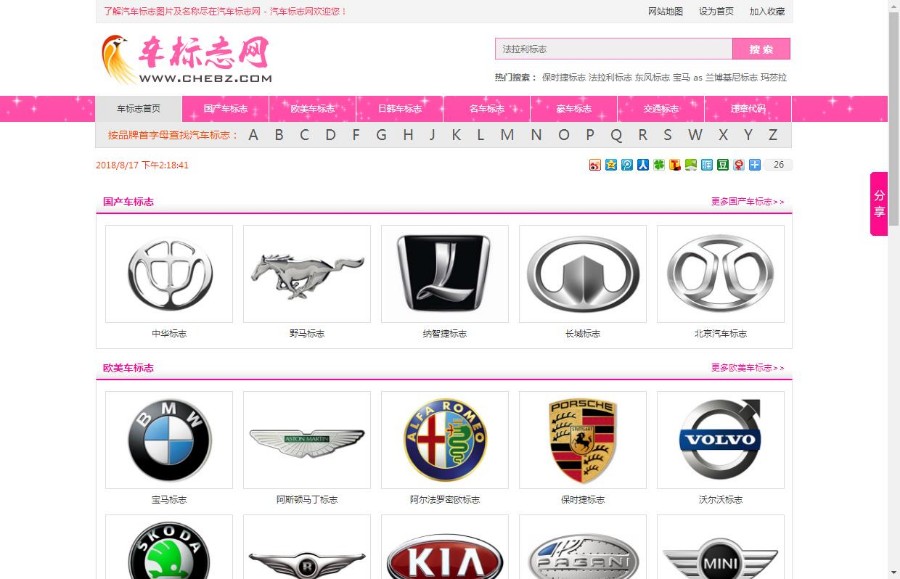
Task: Open 网站地图 link
Action: (665, 11)
